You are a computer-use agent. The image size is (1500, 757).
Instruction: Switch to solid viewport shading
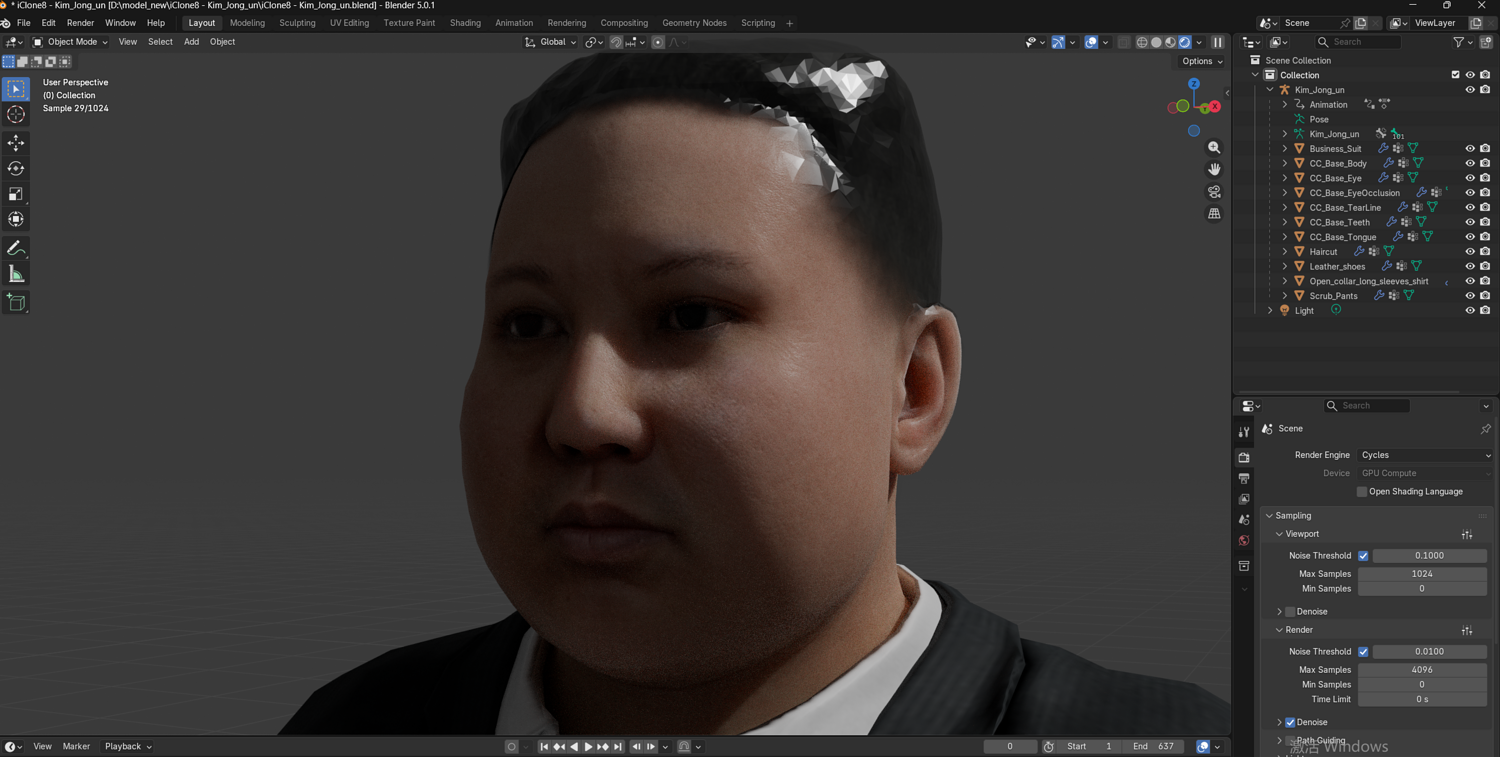coord(1156,42)
